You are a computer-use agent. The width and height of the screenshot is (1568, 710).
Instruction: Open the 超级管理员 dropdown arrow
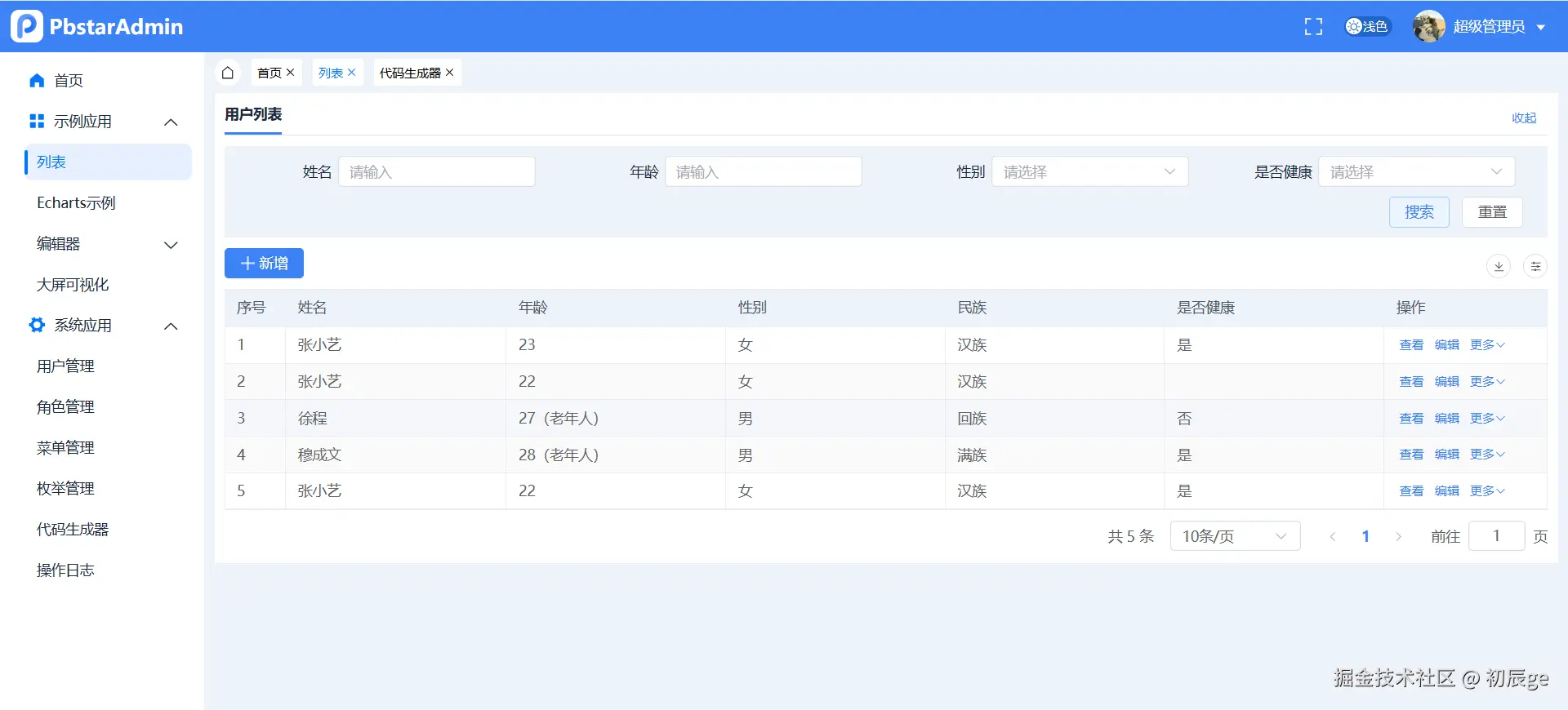click(1541, 27)
